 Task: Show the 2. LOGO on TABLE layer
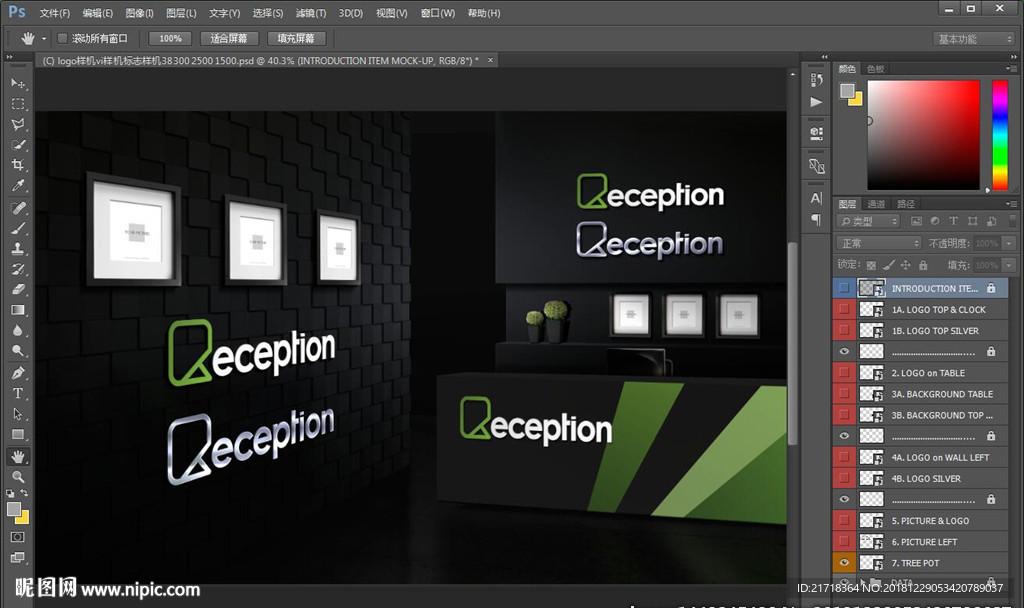pyautogui.click(x=844, y=372)
